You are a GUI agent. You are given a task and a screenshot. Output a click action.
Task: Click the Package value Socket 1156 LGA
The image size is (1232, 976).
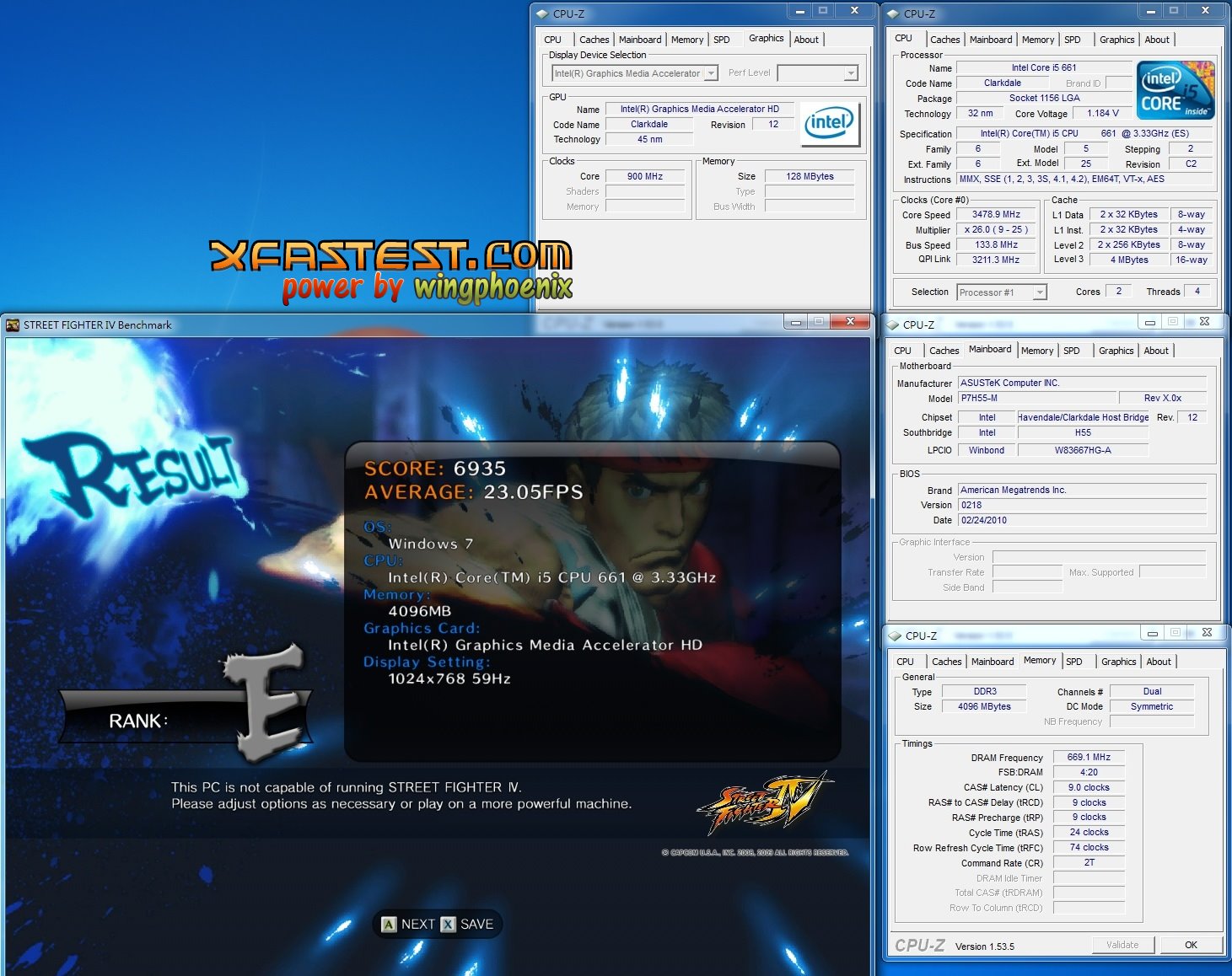pos(1044,98)
